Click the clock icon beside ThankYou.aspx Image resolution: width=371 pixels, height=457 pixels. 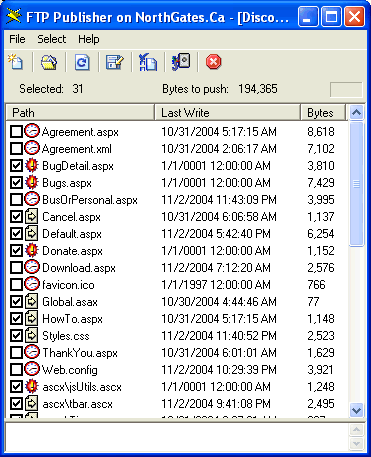pyautogui.click(x=32, y=352)
